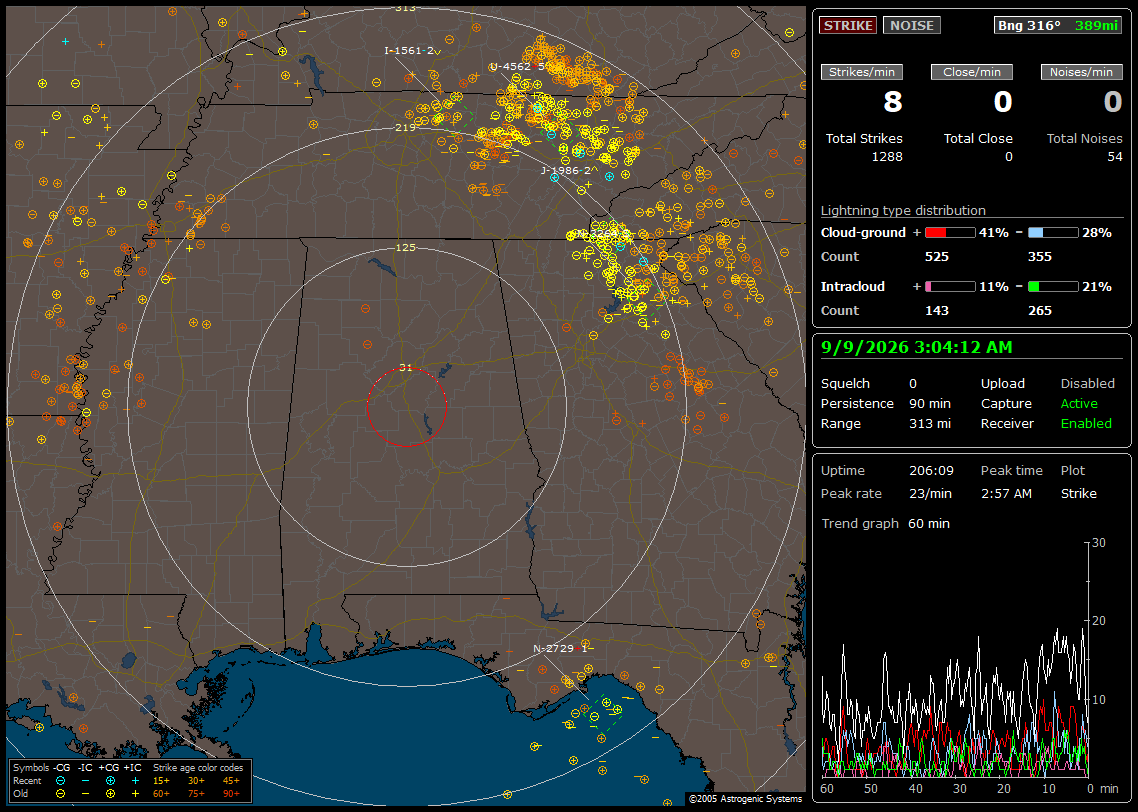Select the Noises/min label button
The width and height of the screenshot is (1138, 812).
tap(1081, 72)
